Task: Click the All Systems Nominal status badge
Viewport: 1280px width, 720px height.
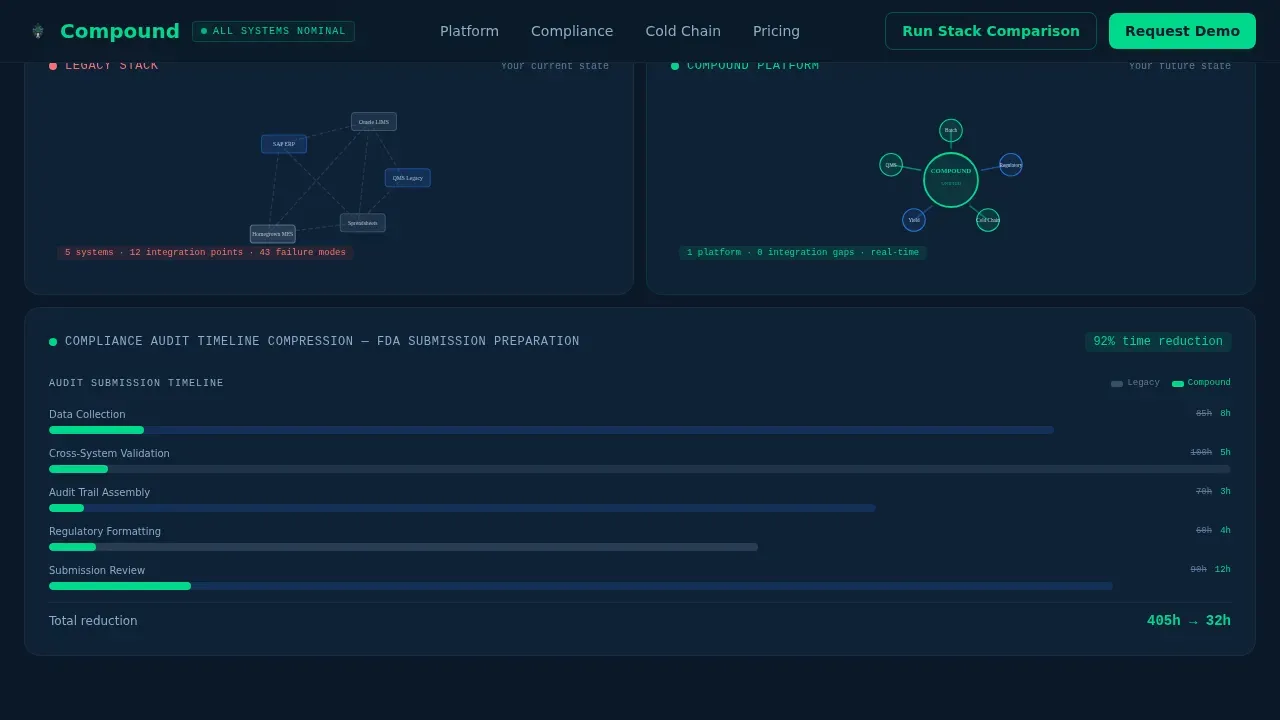Action: pos(273,31)
